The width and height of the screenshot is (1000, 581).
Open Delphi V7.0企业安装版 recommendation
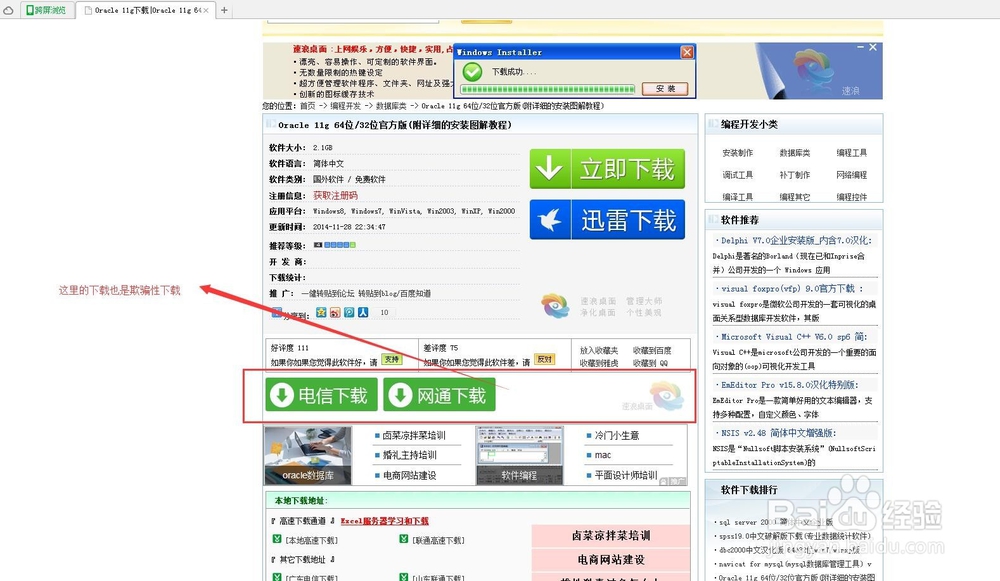point(796,240)
